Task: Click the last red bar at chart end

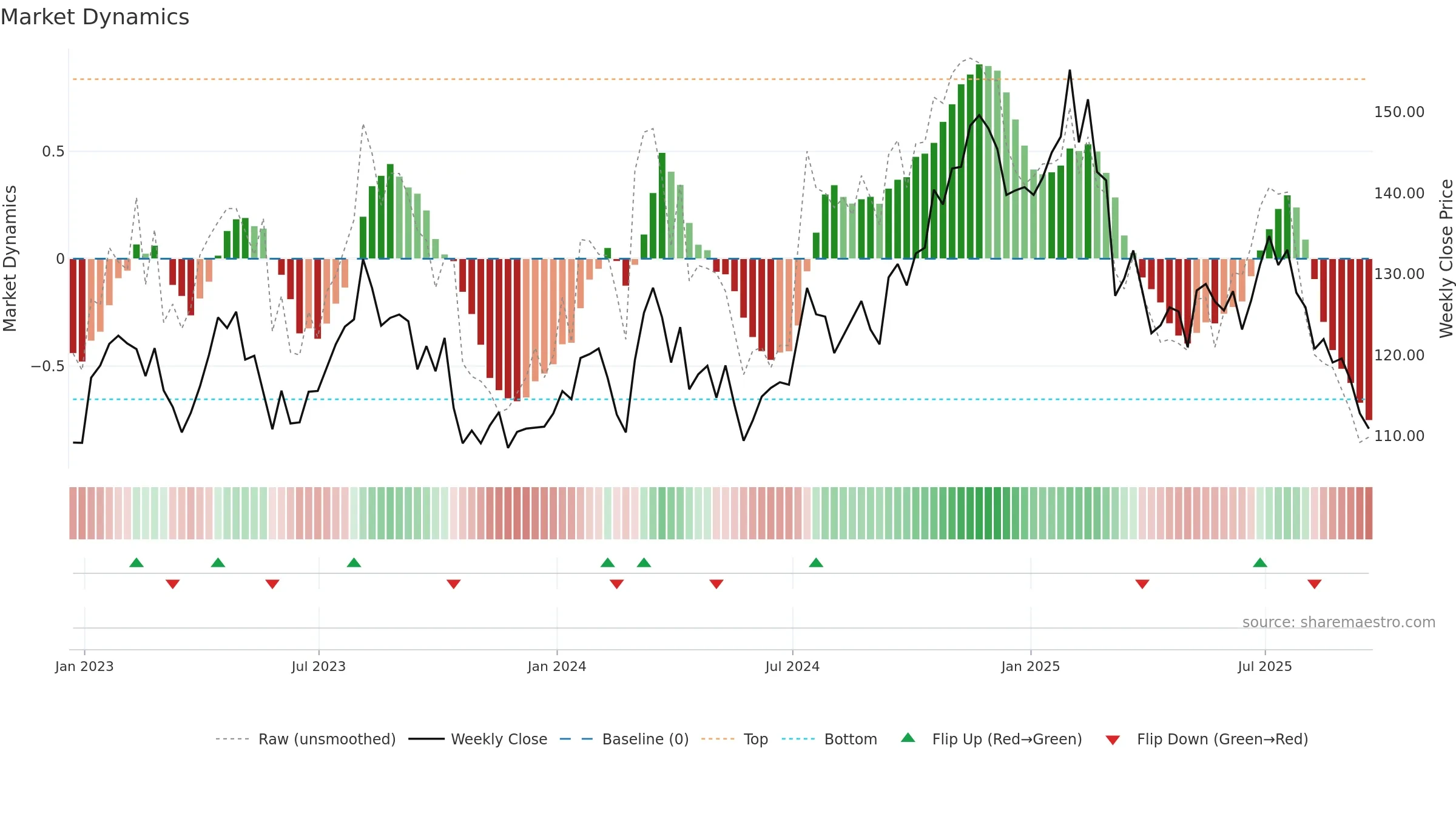Action: [1369, 339]
